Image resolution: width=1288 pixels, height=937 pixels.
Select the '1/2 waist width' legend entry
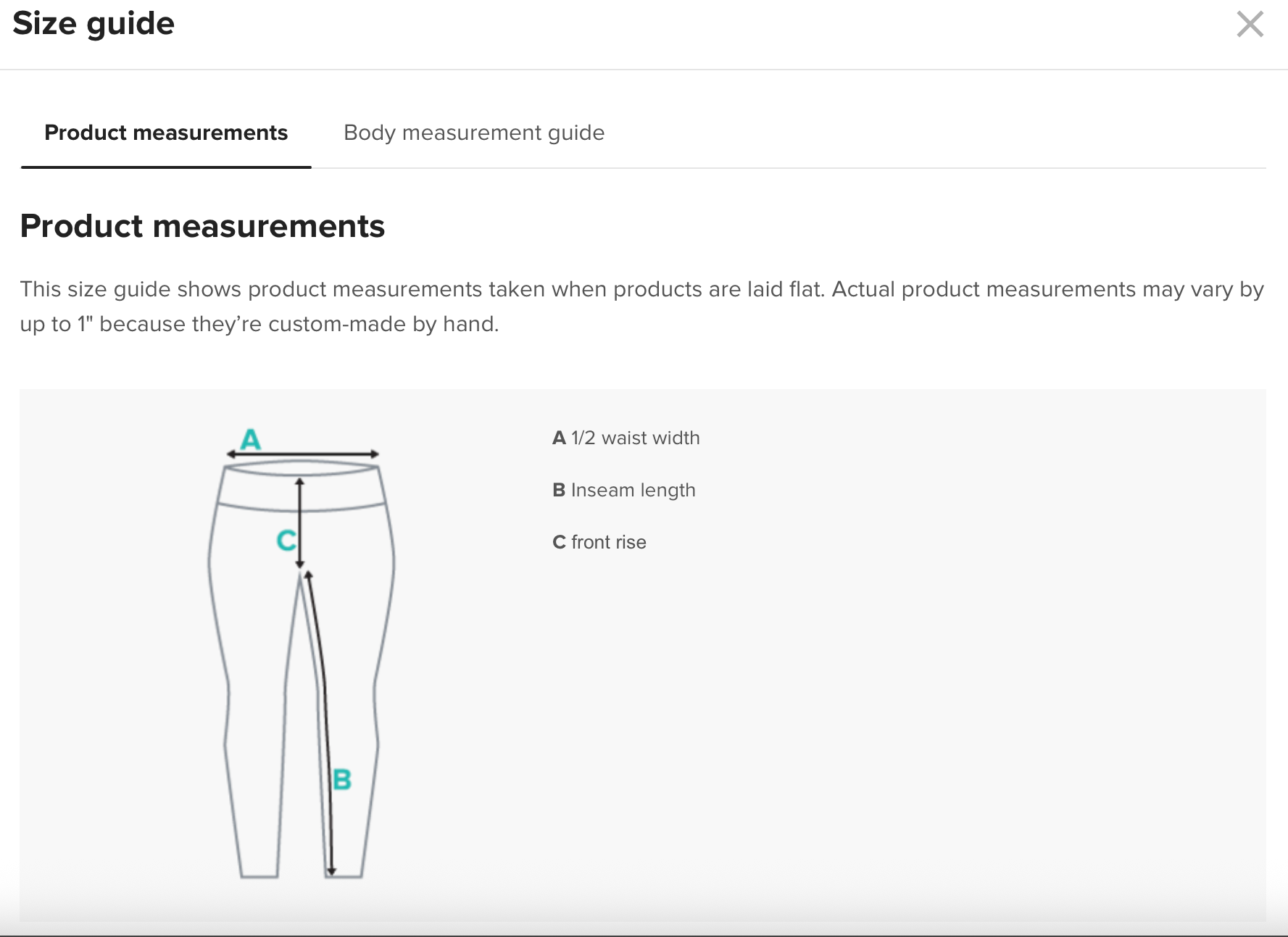pos(626,438)
